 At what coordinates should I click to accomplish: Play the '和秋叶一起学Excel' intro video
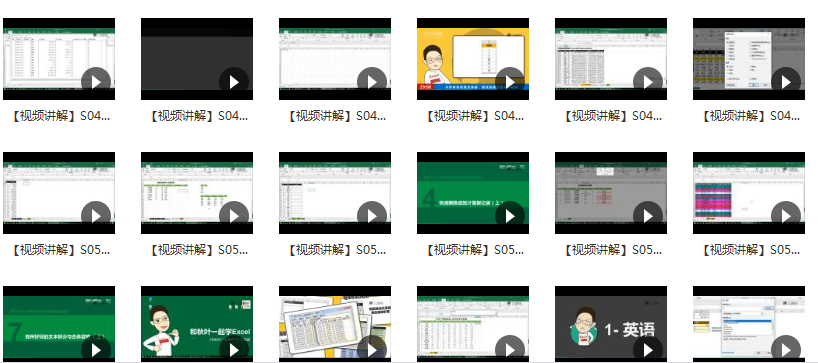coord(234,349)
